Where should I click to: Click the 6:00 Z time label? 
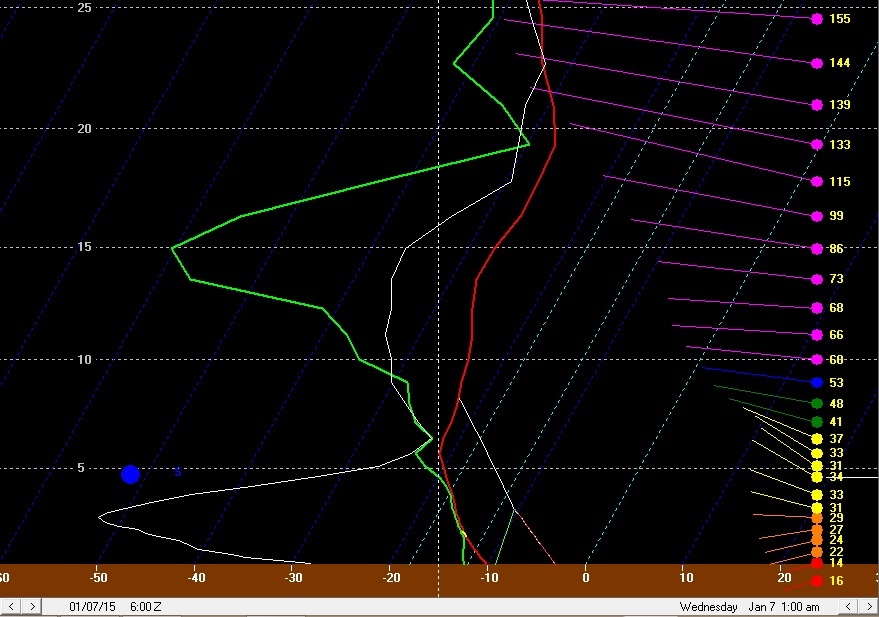pyautogui.click(x=145, y=607)
